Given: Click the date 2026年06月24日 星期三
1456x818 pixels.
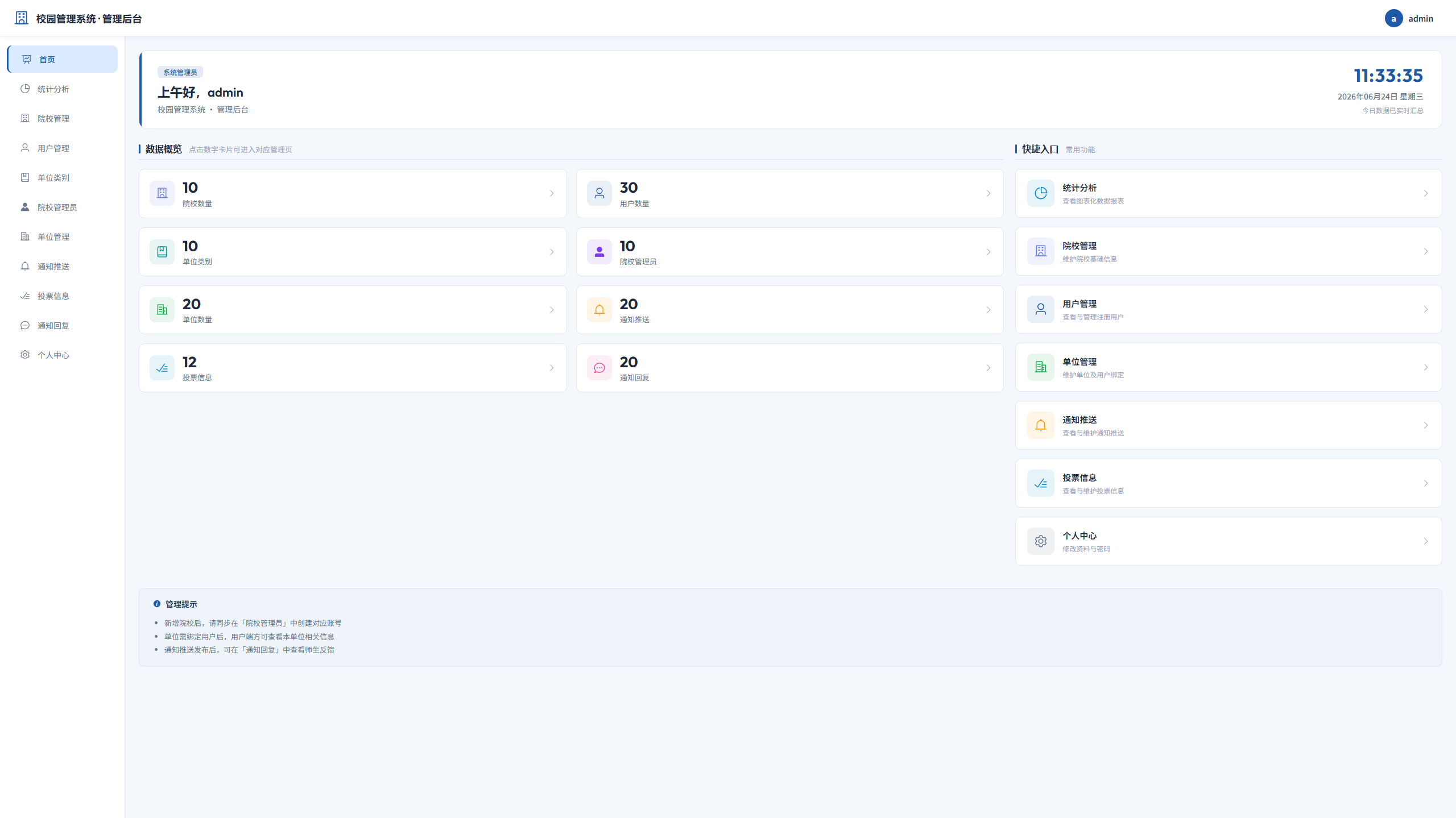Looking at the screenshot, I should click(1380, 97).
